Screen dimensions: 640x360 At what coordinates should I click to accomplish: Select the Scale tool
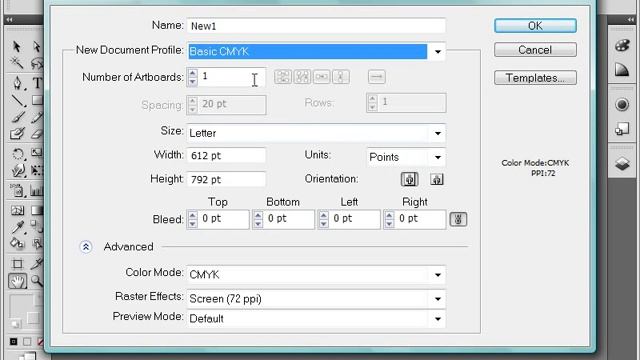pyautogui.click(x=37, y=153)
